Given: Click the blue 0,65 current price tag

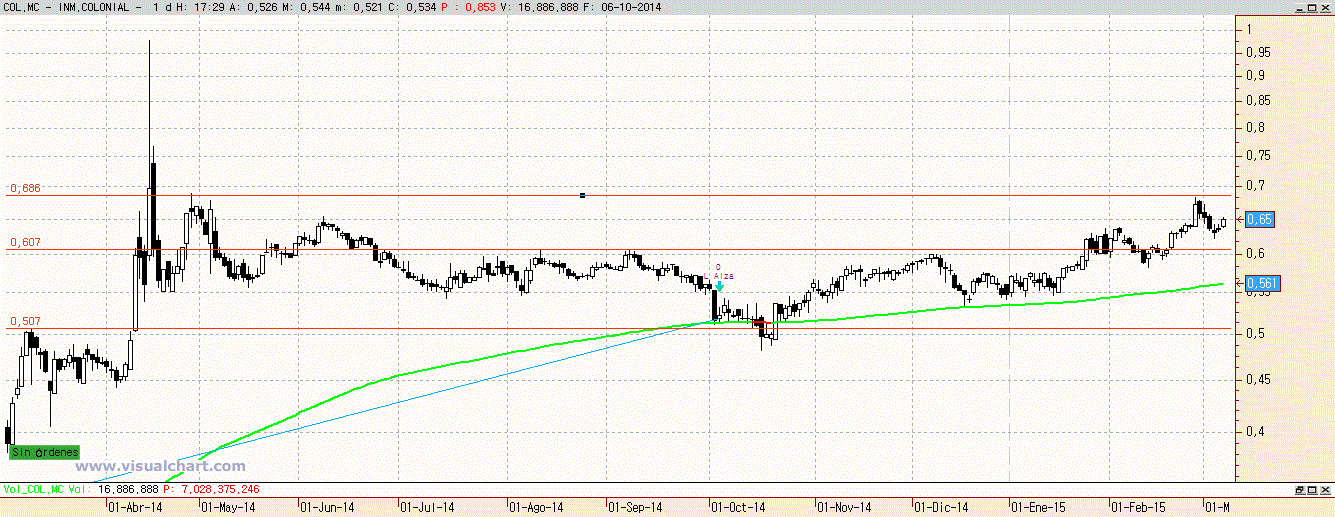Looking at the screenshot, I should [1260, 218].
